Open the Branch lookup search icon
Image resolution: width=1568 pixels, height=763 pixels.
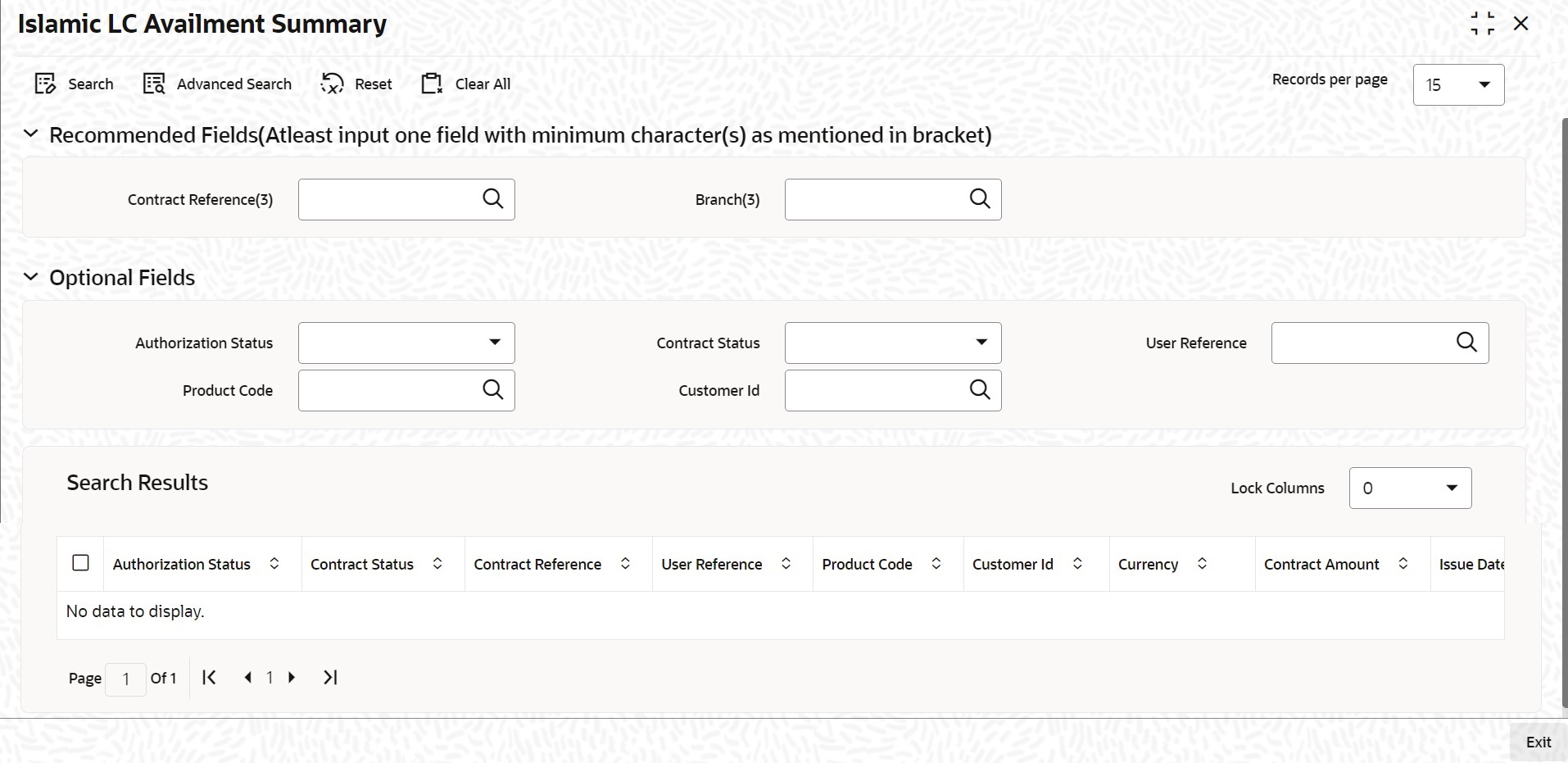click(x=979, y=199)
